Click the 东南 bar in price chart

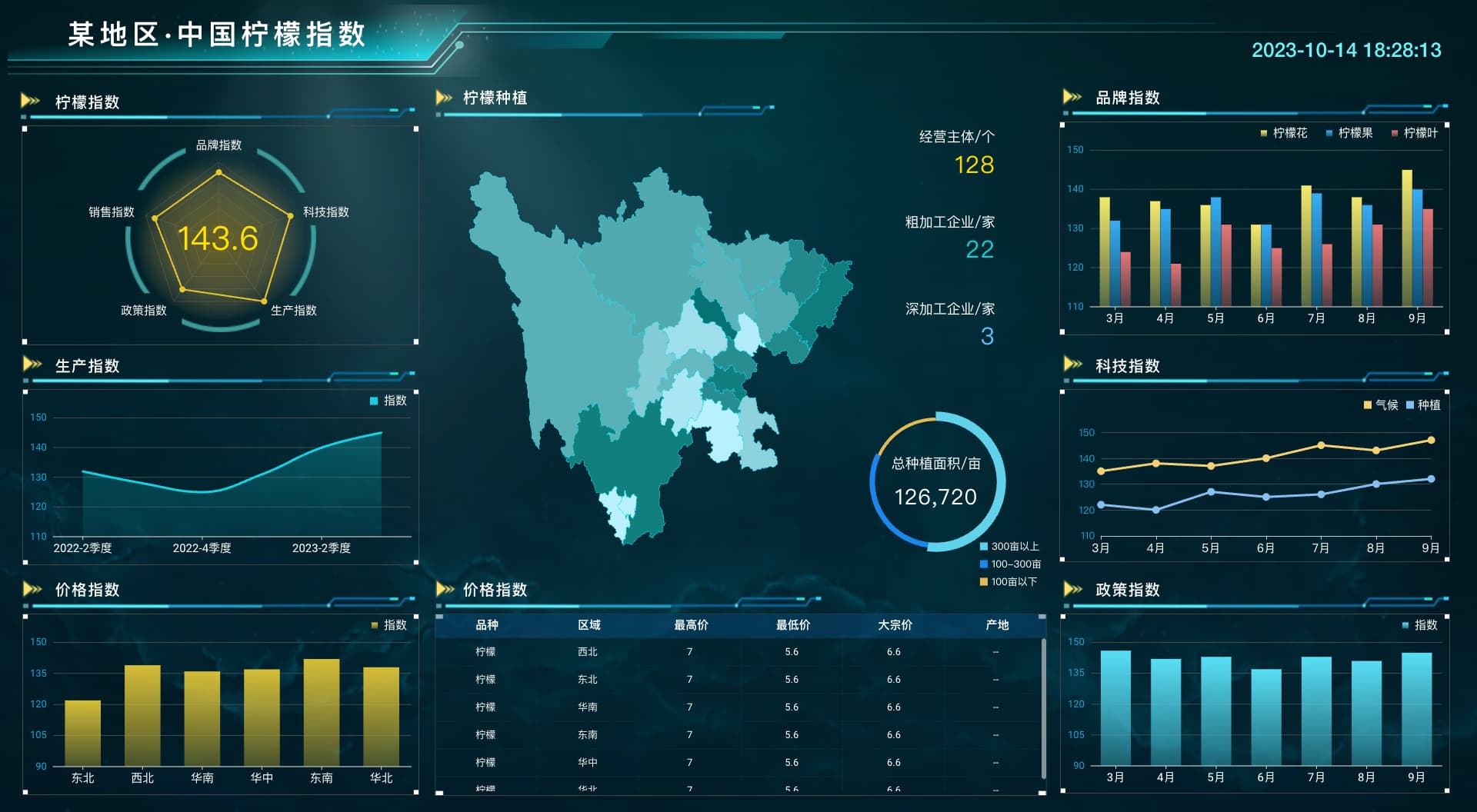click(321, 711)
